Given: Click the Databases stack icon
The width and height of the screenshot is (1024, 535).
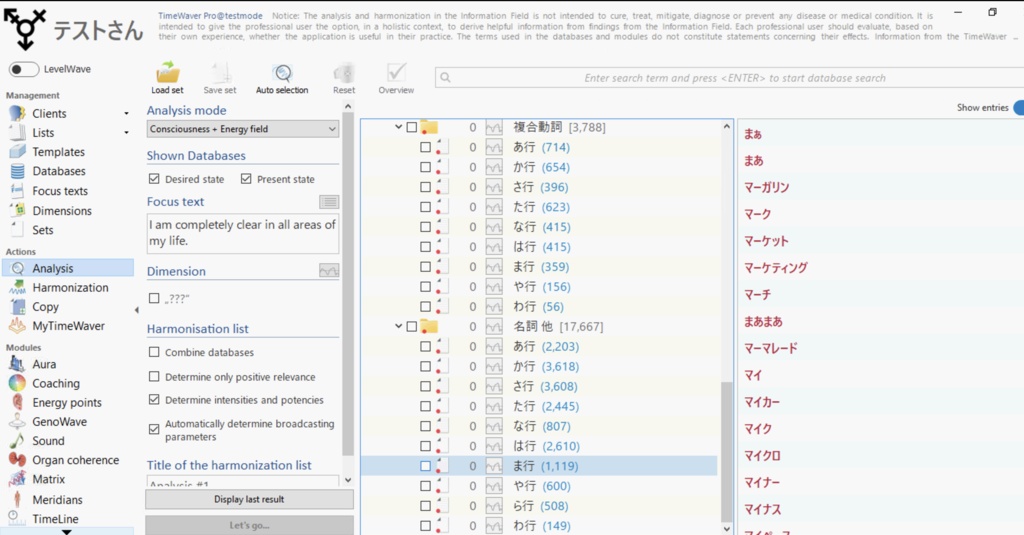Looking at the screenshot, I should pyautogui.click(x=18, y=171).
